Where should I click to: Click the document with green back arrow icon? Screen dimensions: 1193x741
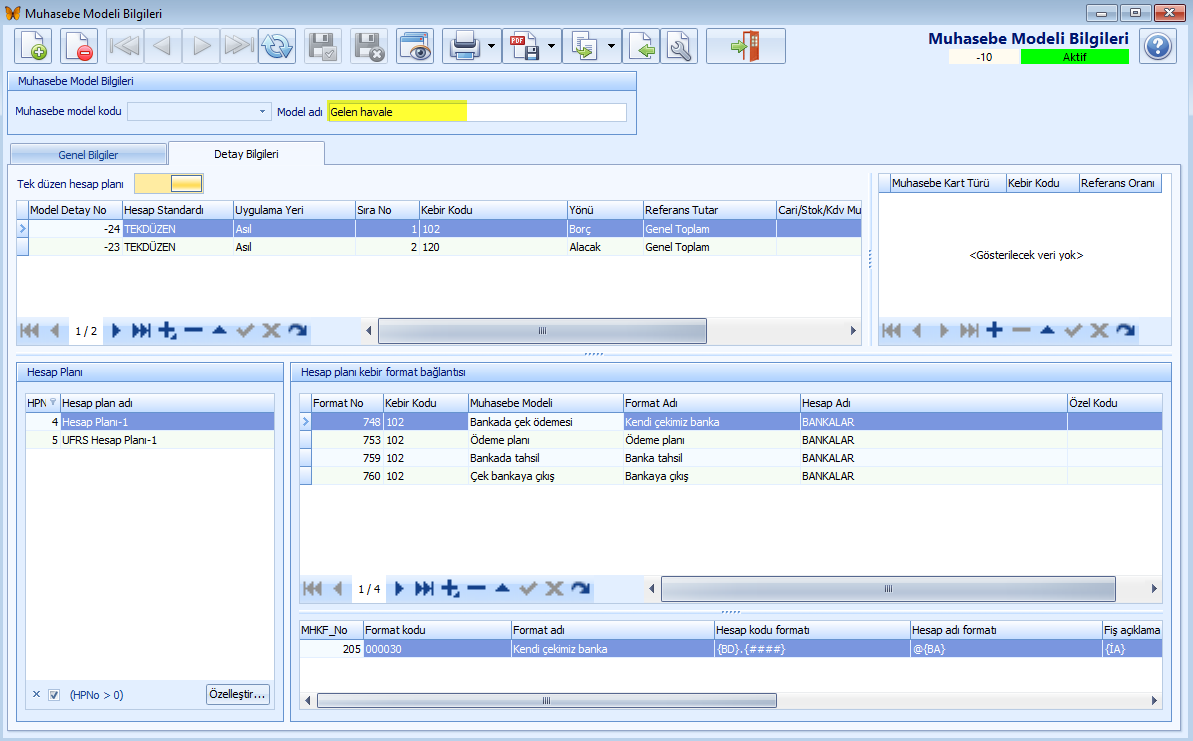[641, 46]
